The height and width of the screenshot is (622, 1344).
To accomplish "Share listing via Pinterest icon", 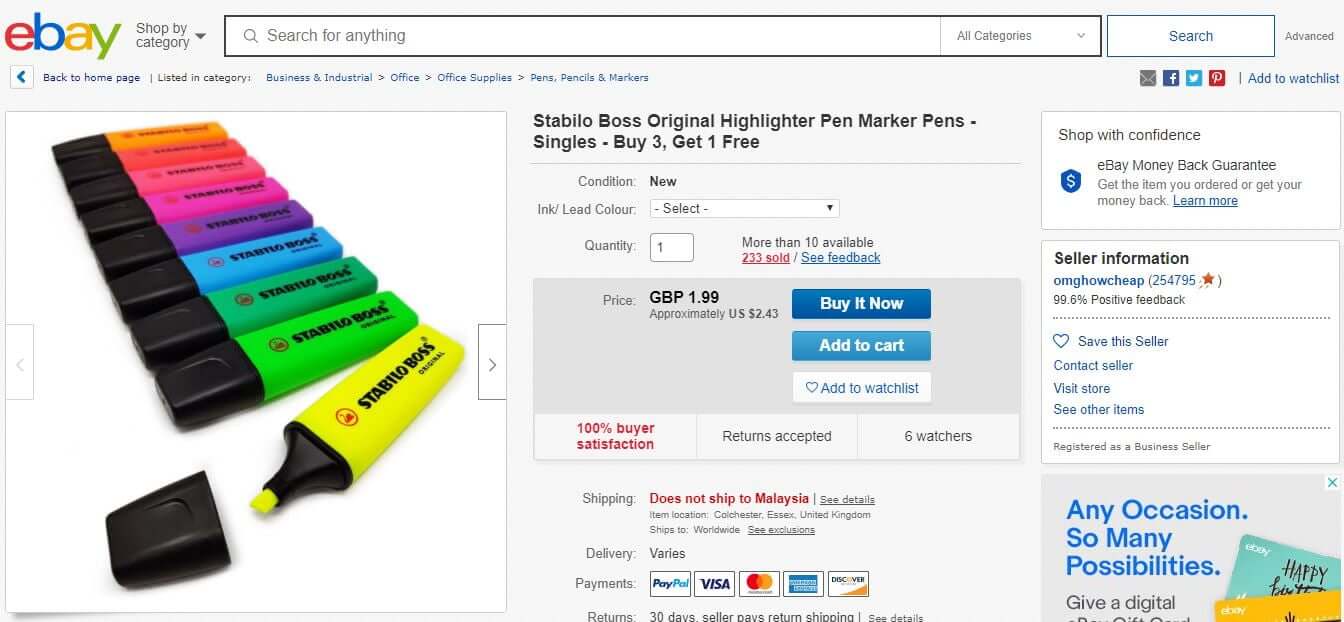I will click(x=1217, y=78).
